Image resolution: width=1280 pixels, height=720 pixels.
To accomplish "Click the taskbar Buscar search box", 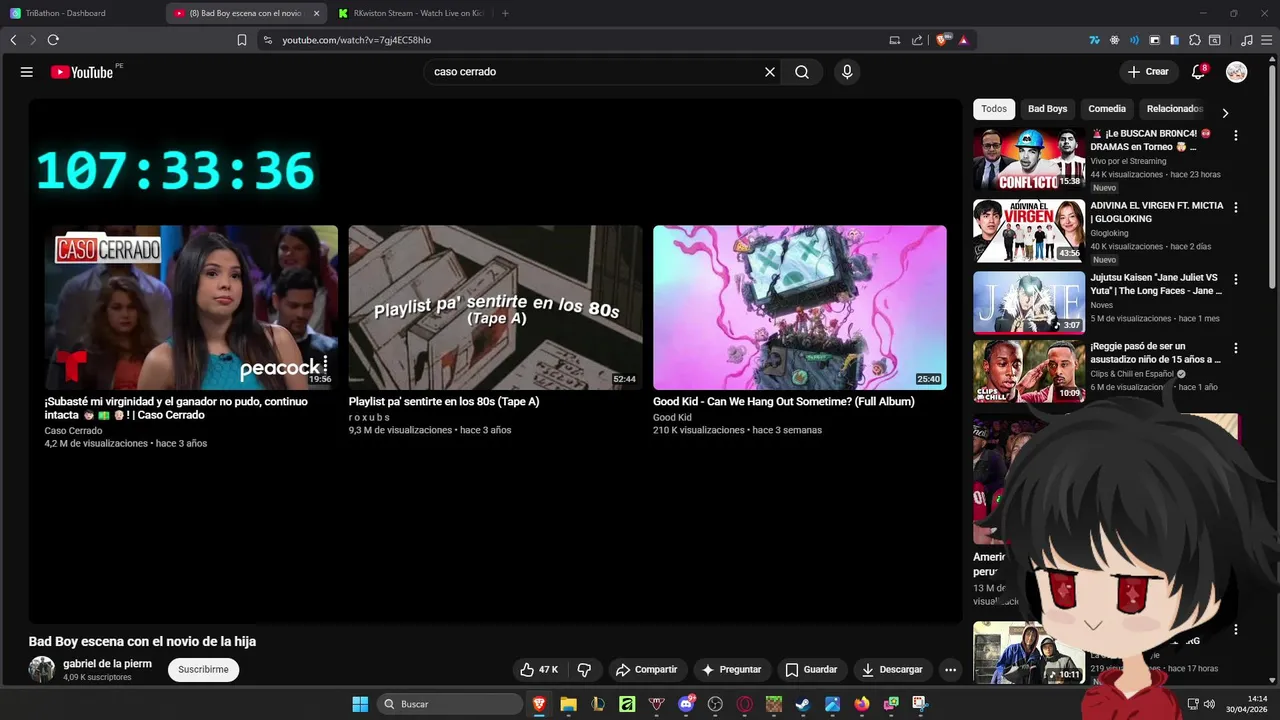I will point(450,704).
